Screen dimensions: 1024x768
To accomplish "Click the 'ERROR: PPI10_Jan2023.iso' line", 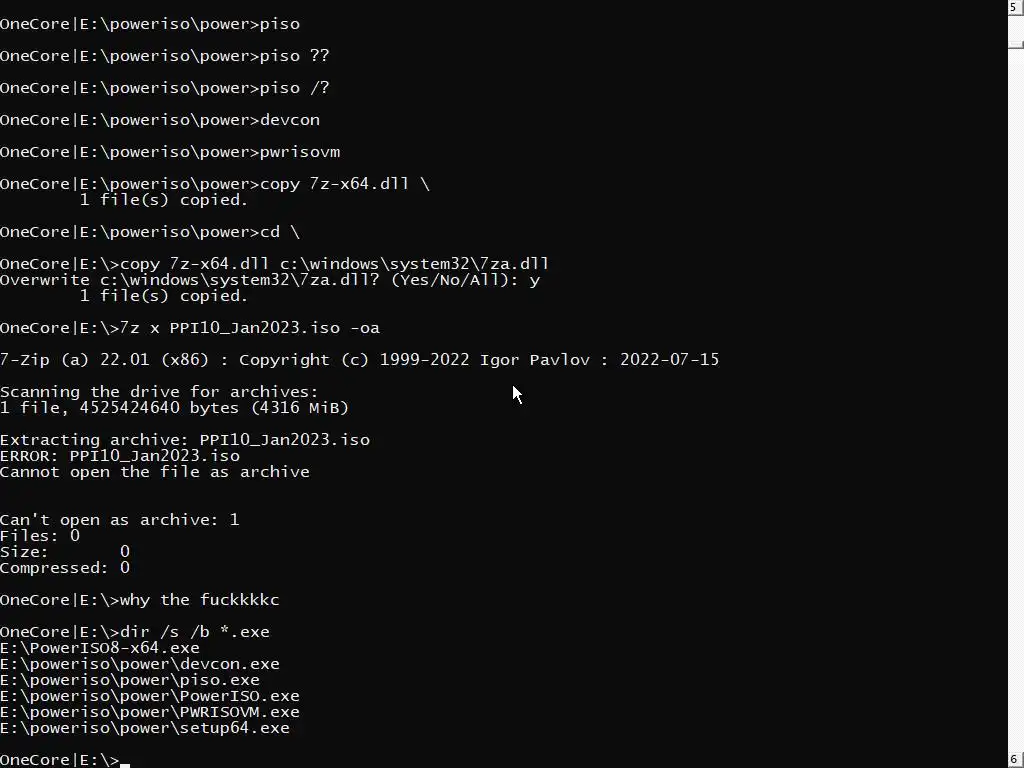I will pos(120,456).
